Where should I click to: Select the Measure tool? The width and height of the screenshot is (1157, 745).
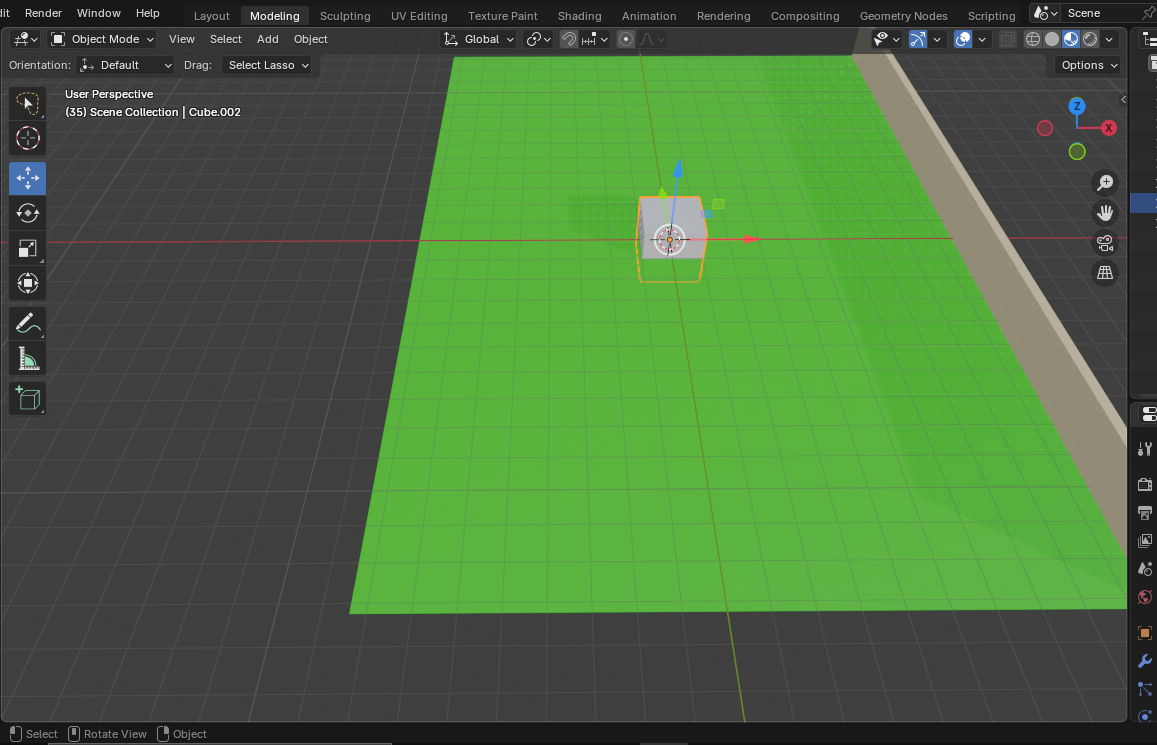tap(27, 359)
